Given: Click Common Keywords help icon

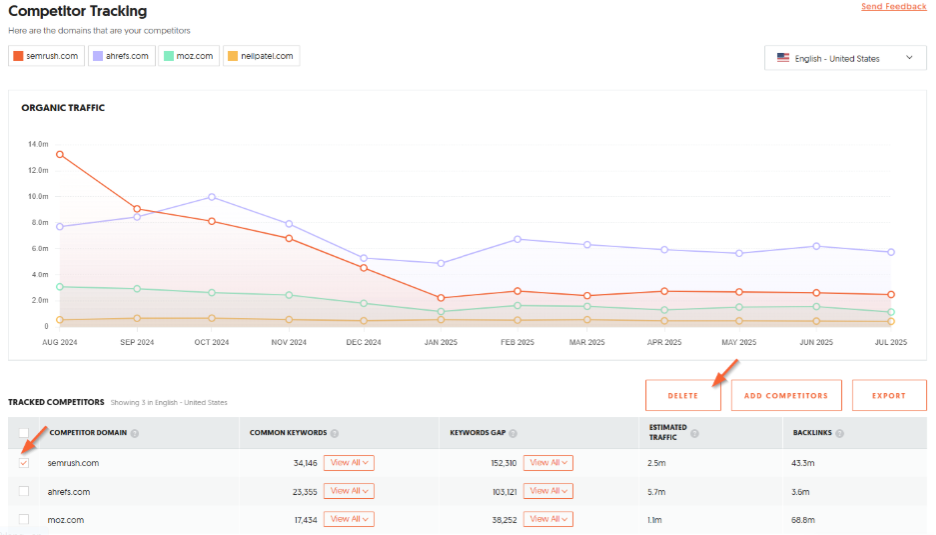Looking at the screenshot, I should (x=334, y=433).
